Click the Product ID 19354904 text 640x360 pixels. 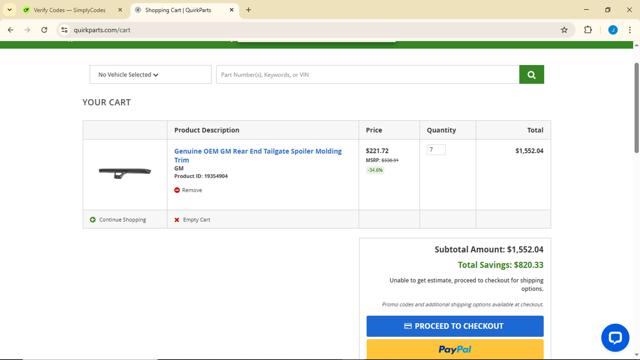pyautogui.click(x=201, y=176)
